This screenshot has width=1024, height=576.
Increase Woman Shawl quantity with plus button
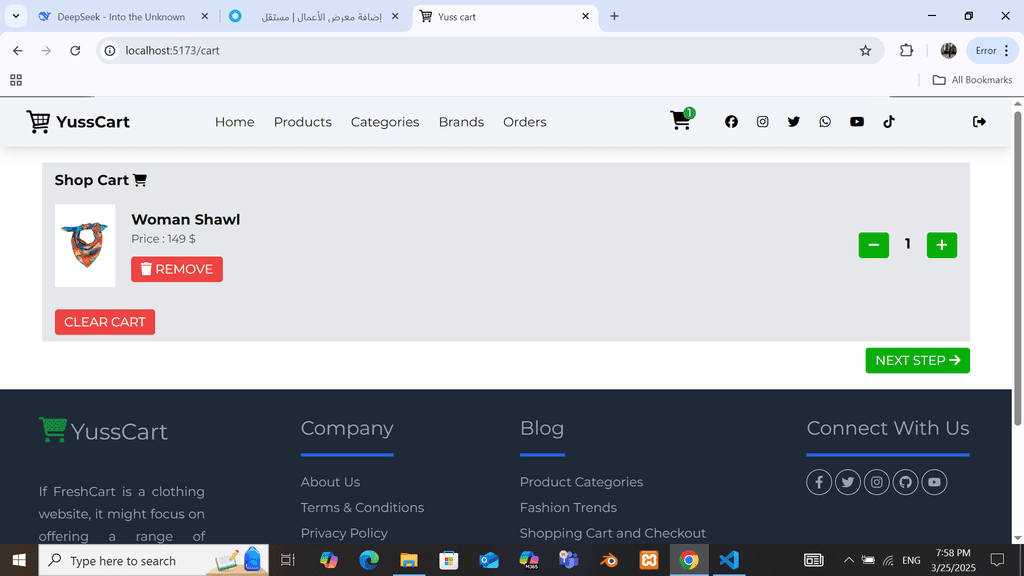(x=941, y=245)
